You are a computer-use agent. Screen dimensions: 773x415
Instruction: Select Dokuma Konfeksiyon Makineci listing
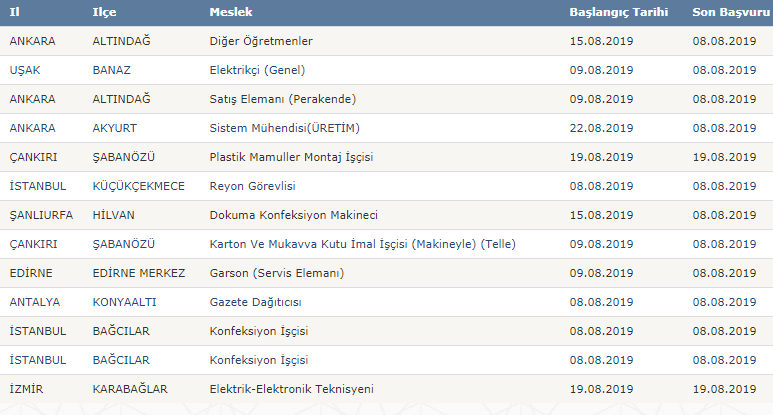coord(293,215)
